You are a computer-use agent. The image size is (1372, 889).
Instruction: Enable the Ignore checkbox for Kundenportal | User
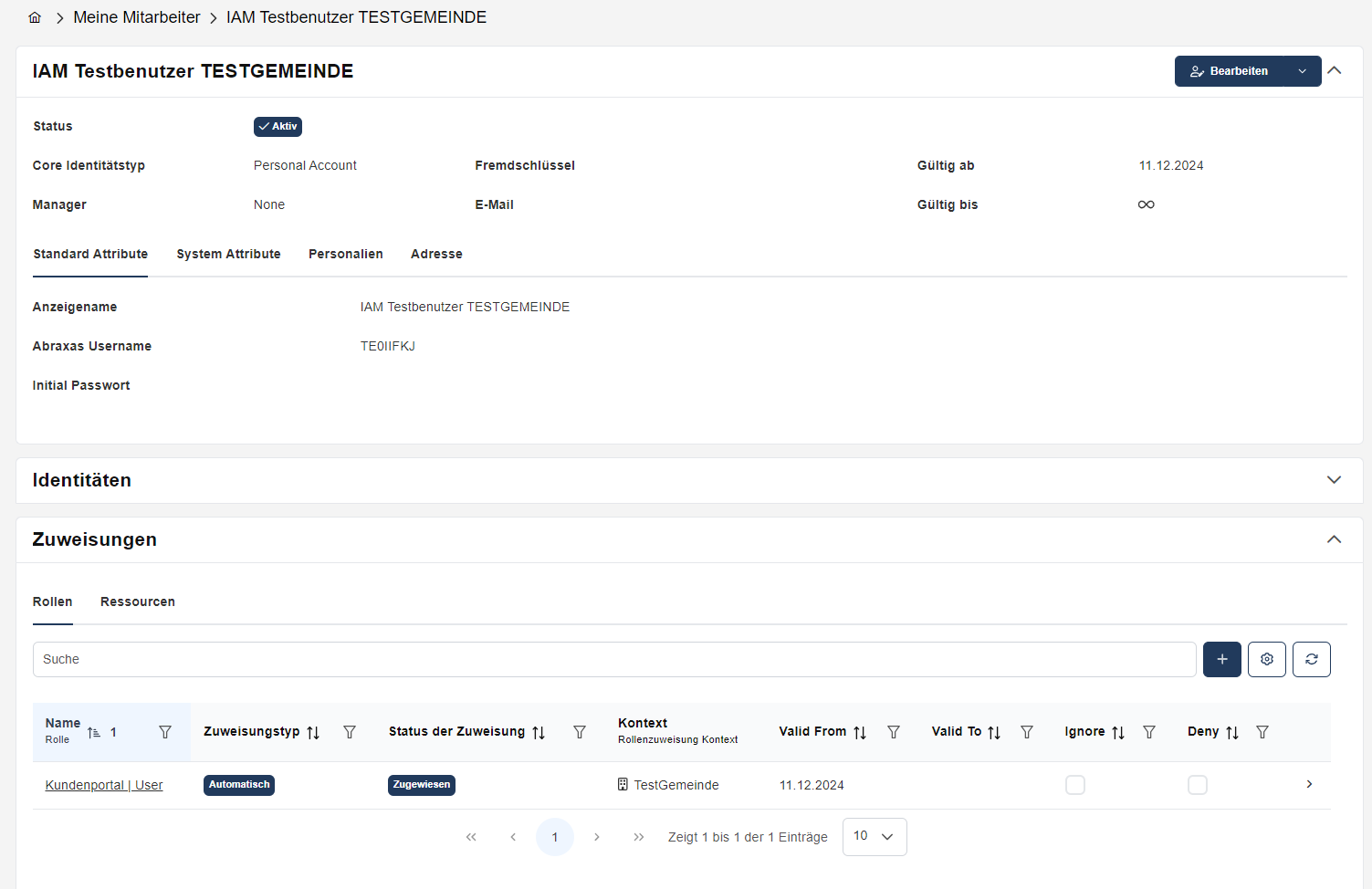(1075, 784)
